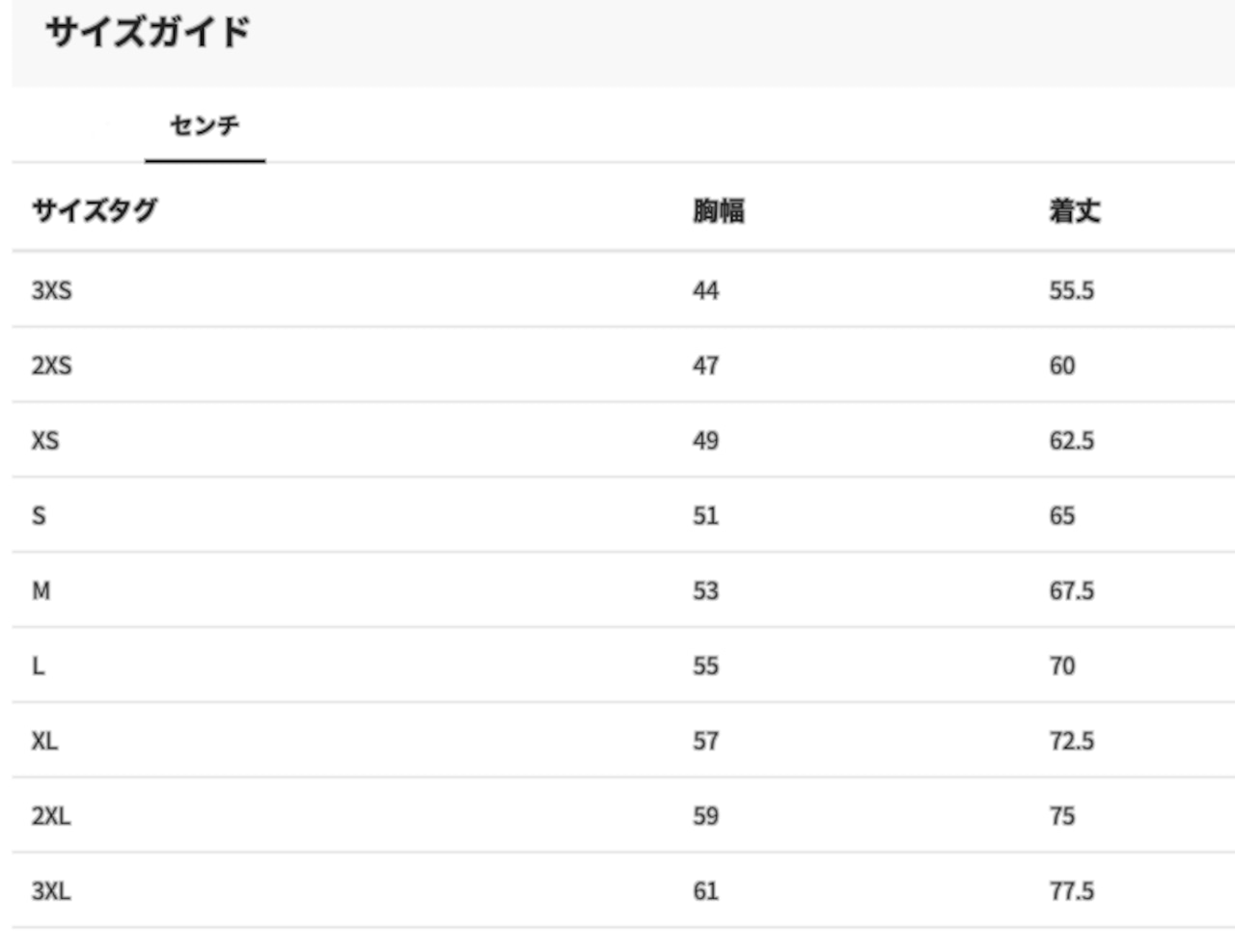Click length value 55.5

(x=1072, y=290)
